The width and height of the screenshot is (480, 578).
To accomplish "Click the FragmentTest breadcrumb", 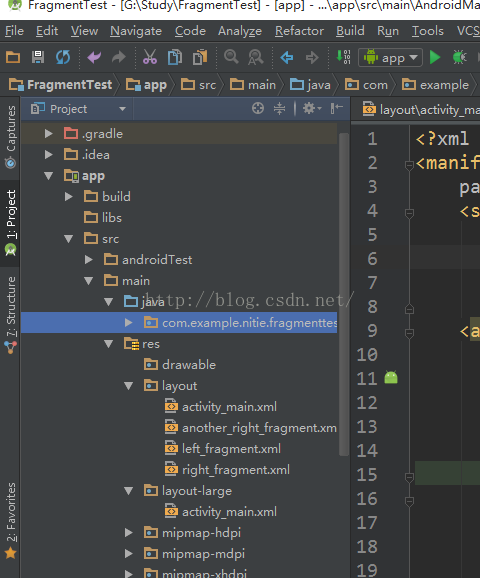I will click(x=60, y=85).
